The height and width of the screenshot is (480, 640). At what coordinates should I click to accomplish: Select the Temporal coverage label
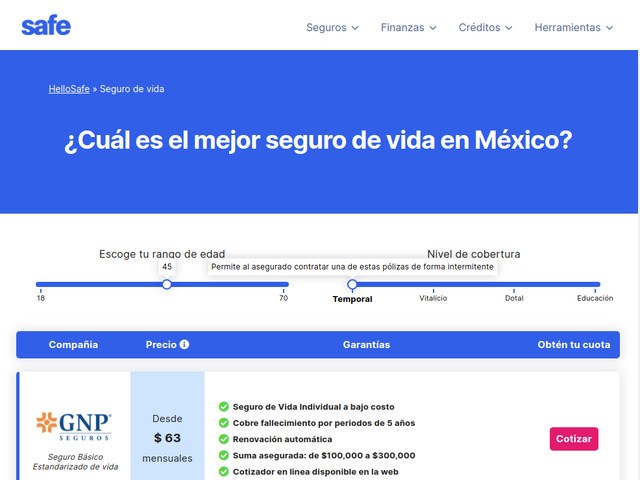(x=352, y=299)
